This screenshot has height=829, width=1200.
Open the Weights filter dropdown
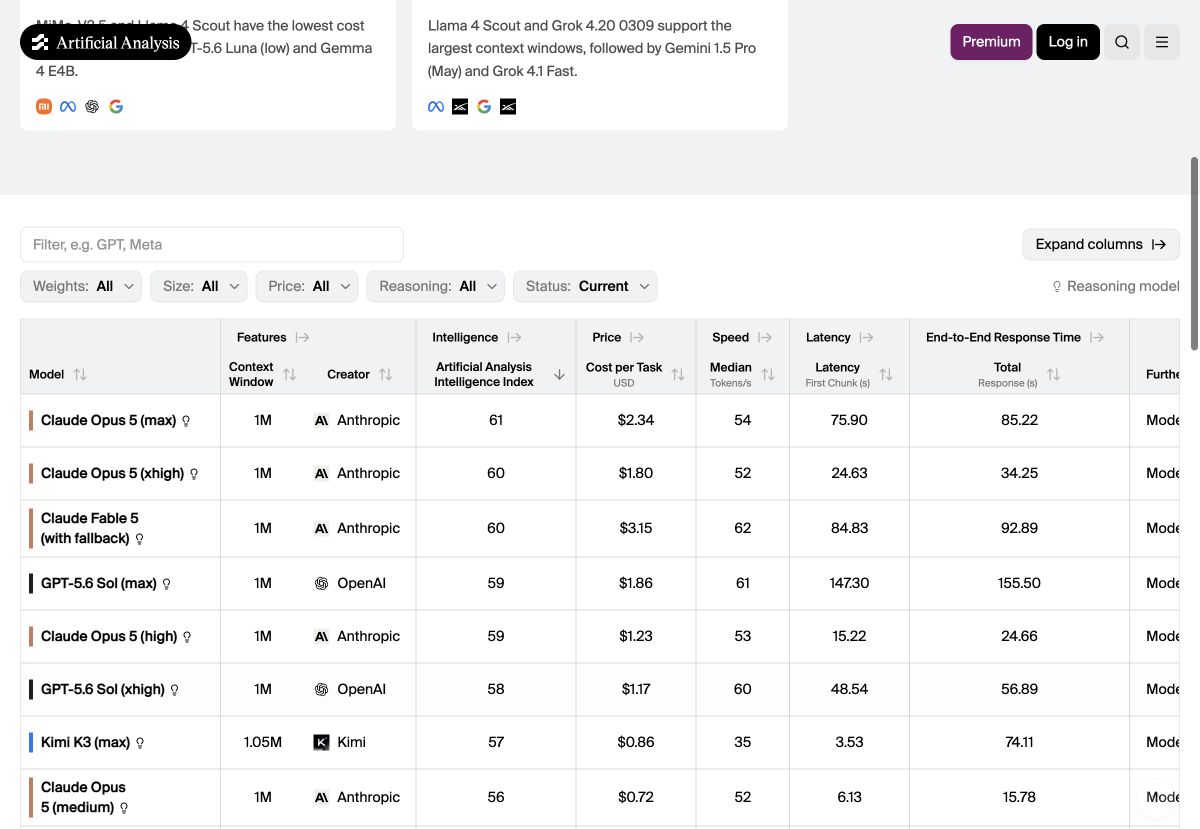pos(81,286)
